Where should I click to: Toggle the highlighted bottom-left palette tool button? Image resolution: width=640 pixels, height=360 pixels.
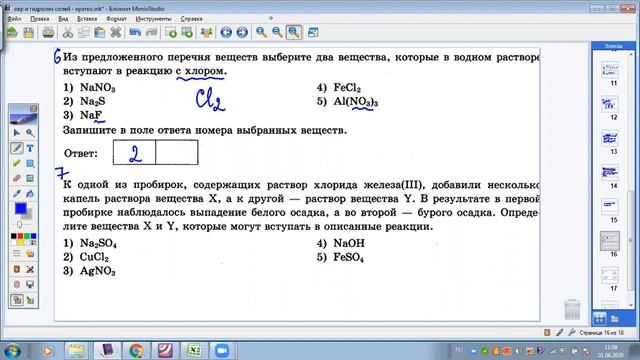coord(17,300)
